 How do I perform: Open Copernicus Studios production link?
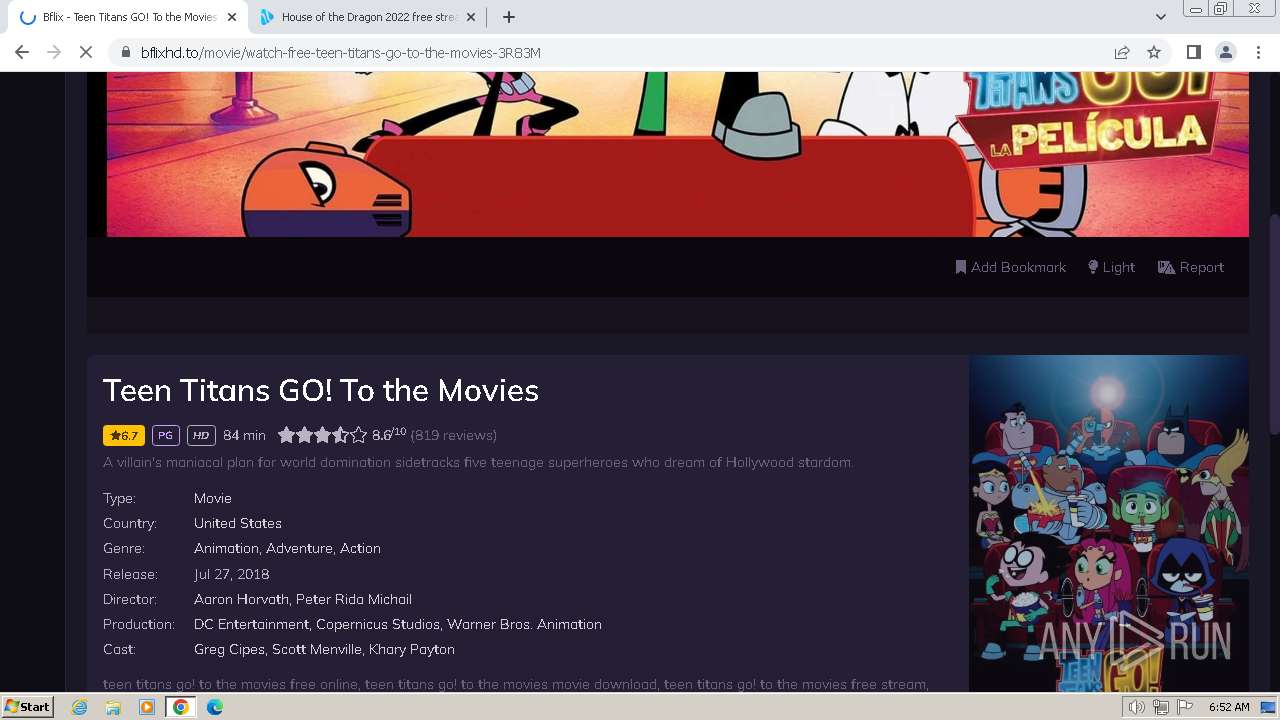pos(378,624)
